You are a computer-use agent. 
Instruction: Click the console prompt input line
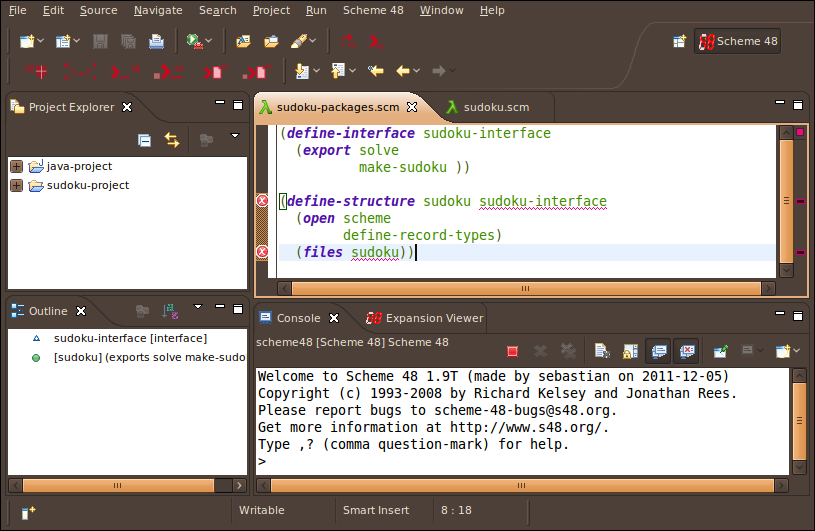coord(522,461)
